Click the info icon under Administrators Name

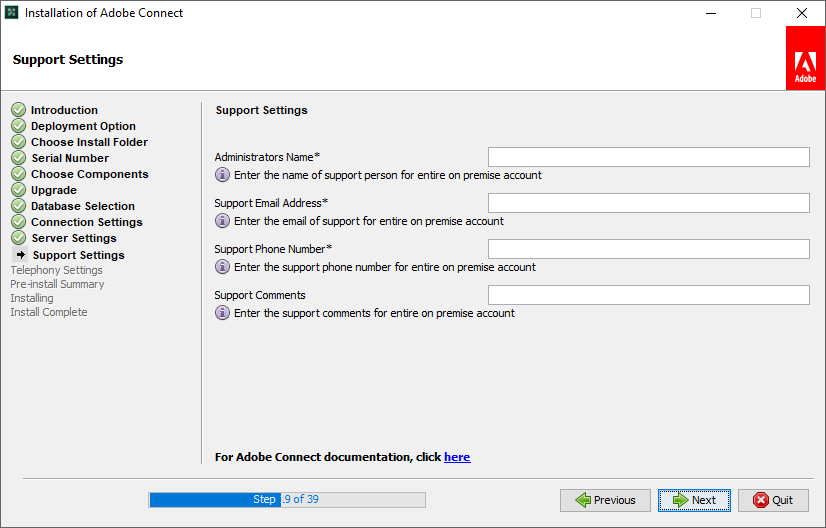(x=222, y=175)
